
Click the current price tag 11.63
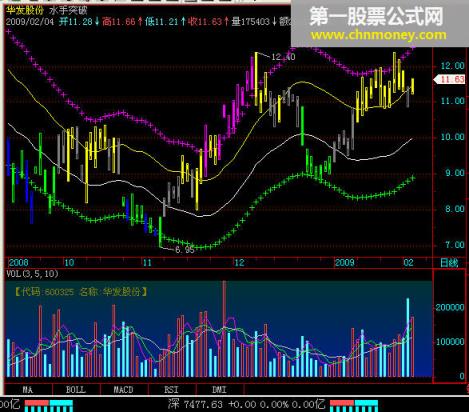click(x=450, y=80)
